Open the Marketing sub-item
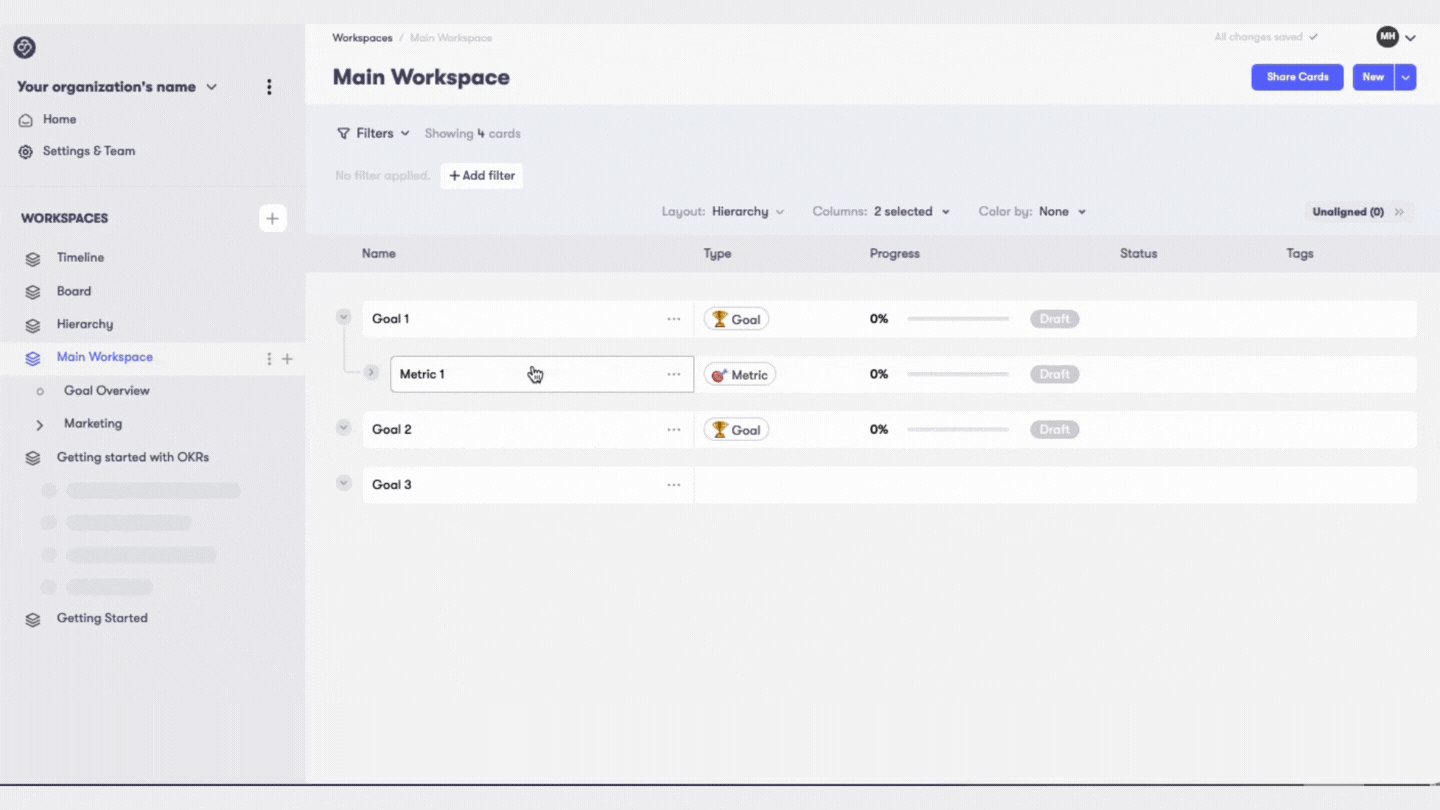Viewport: 1440px width, 810px height. (93, 424)
